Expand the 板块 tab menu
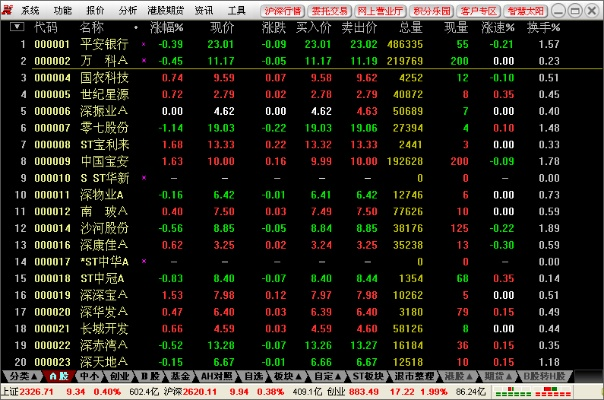Image resolution: width=604 pixels, height=400 pixels. coord(289,376)
